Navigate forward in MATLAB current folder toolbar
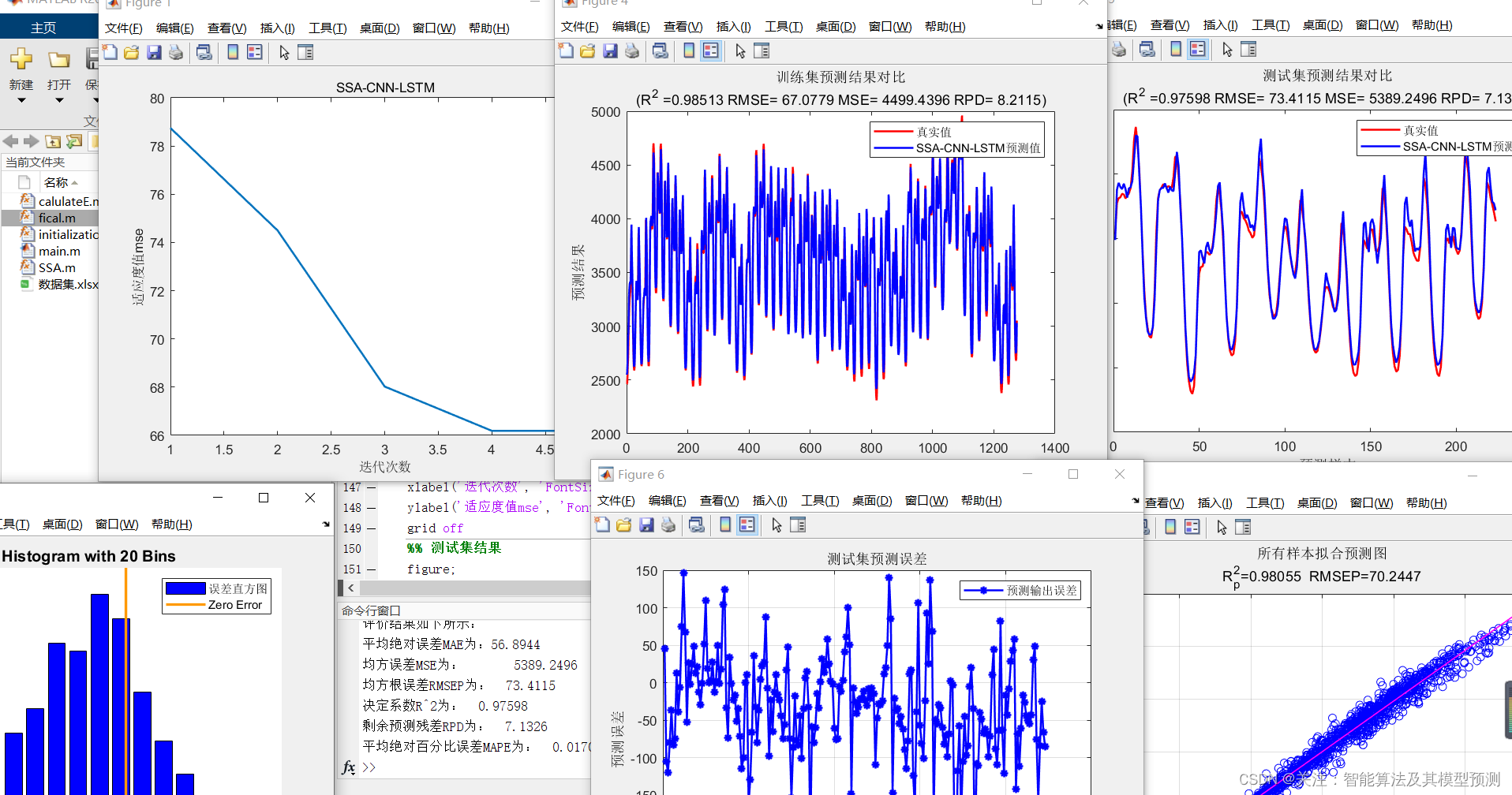 pyautogui.click(x=32, y=141)
